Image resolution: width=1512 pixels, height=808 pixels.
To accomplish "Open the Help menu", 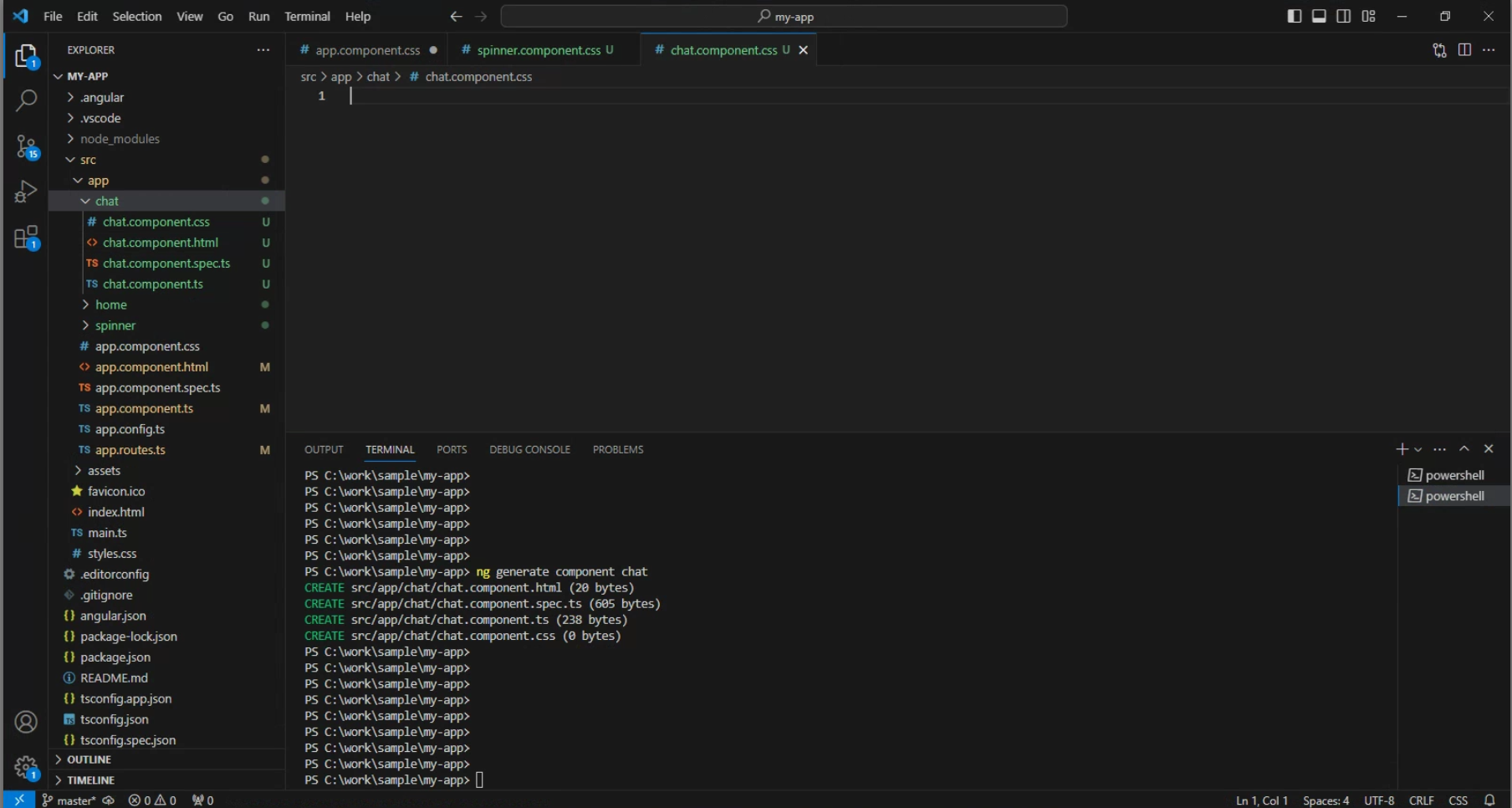I will pos(358,16).
